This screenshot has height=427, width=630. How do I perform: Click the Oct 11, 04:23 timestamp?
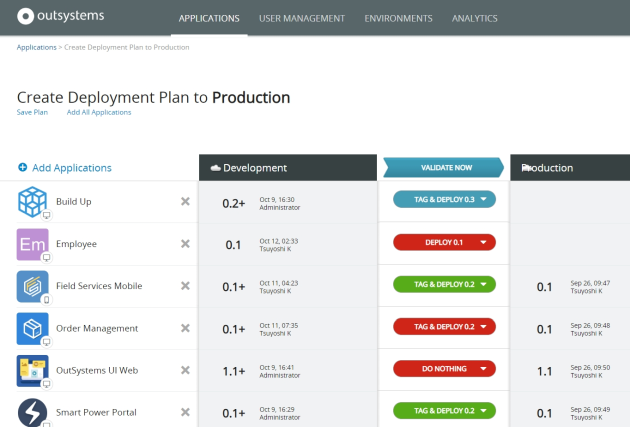point(279,283)
